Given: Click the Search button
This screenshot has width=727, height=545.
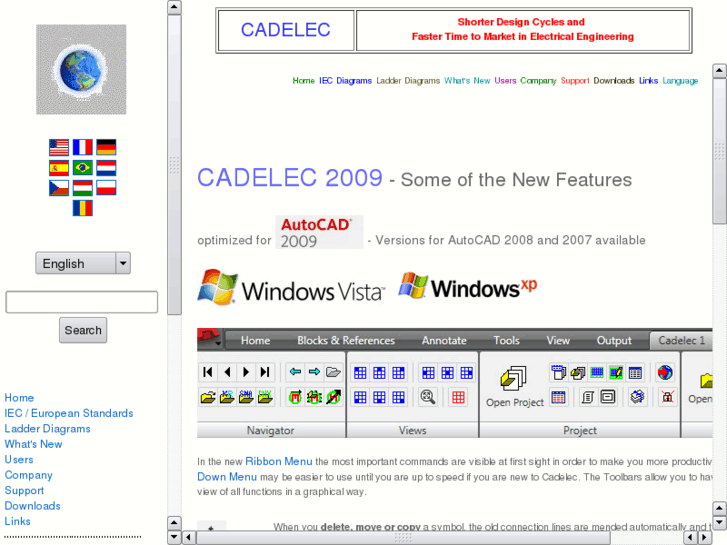Looking at the screenshot, I should click(x=83, y=330).
